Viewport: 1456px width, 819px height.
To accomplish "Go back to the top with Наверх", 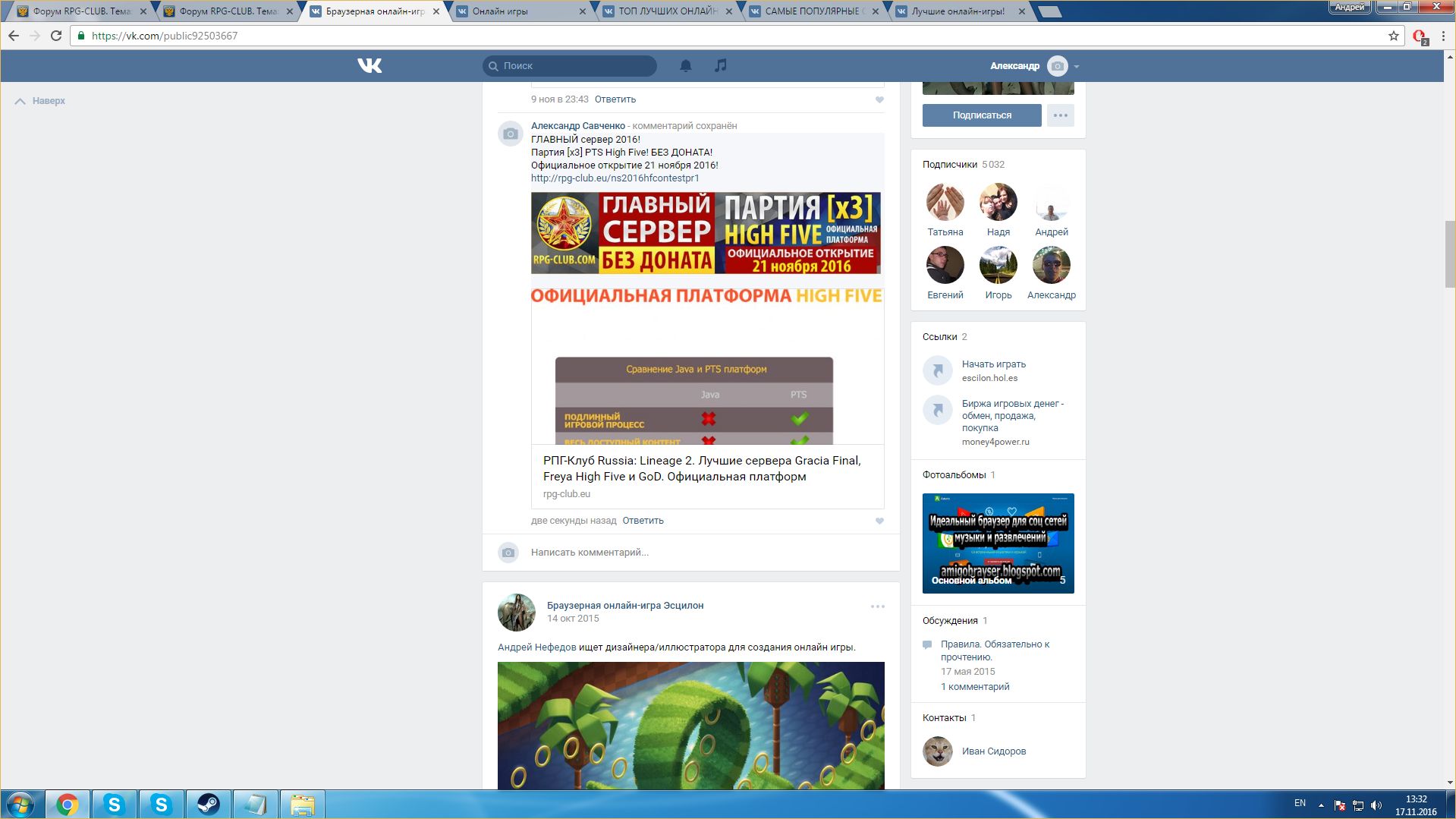I will click(40, 101).
